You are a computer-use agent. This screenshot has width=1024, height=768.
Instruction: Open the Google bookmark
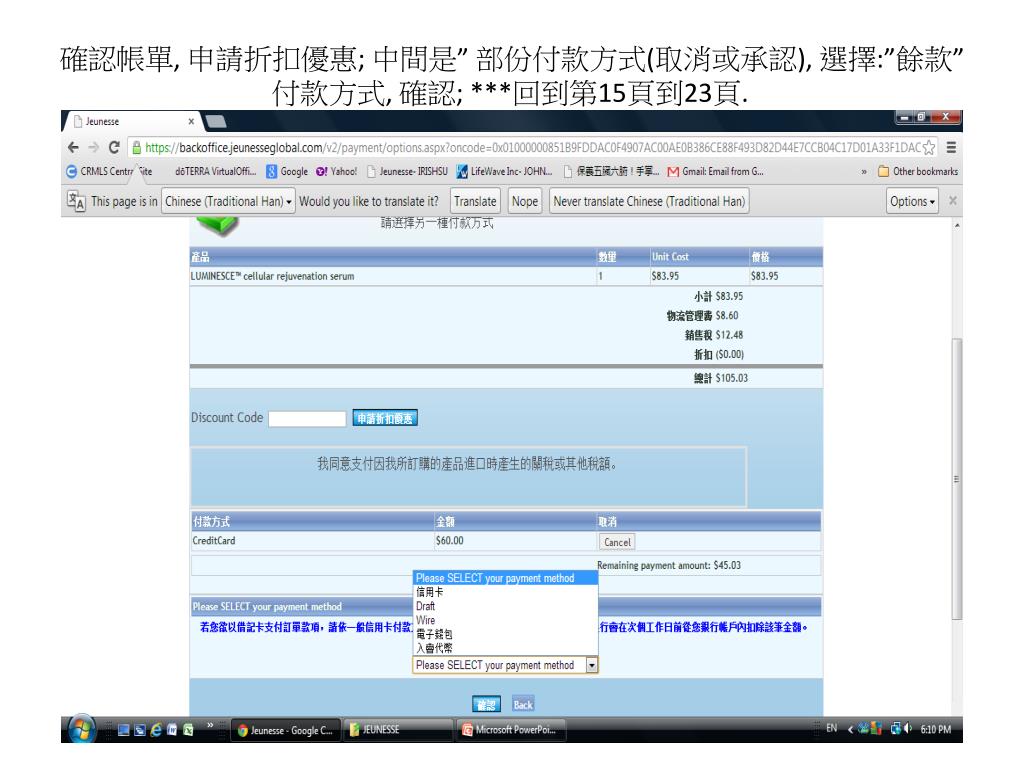point(287,171)
